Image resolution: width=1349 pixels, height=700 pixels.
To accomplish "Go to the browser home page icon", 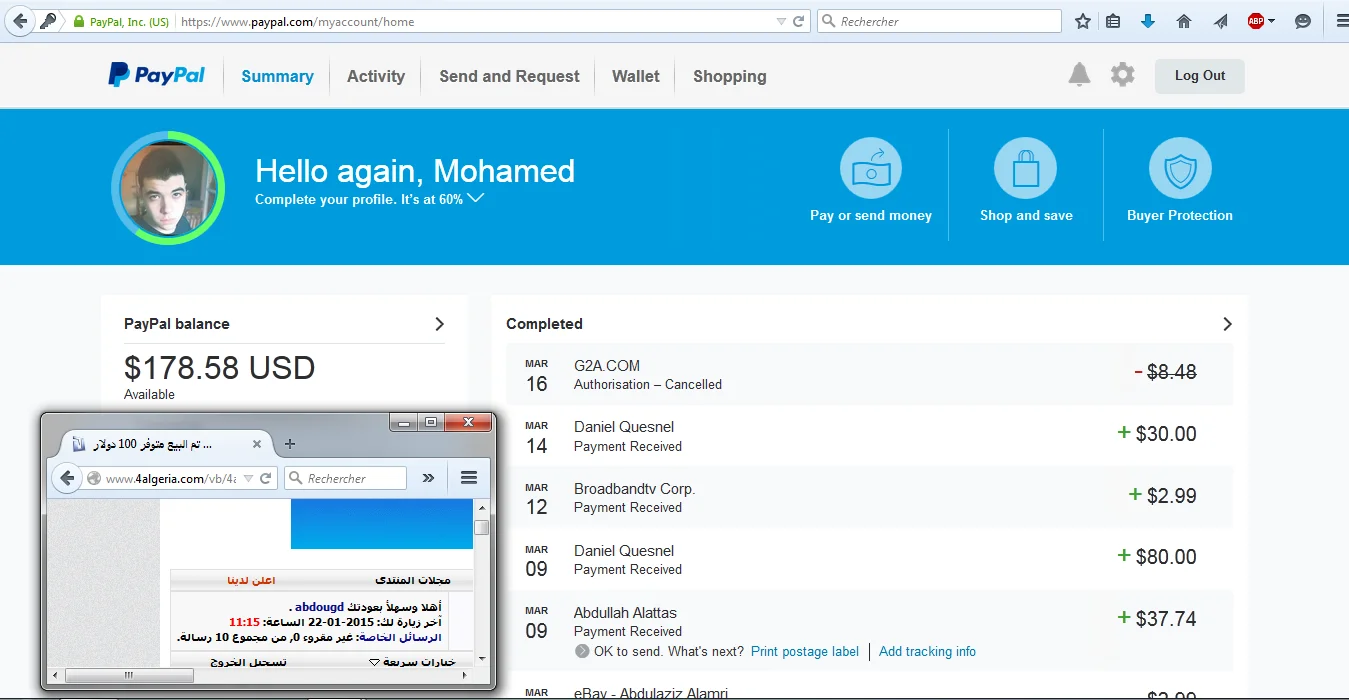I will click(1184, 21).
